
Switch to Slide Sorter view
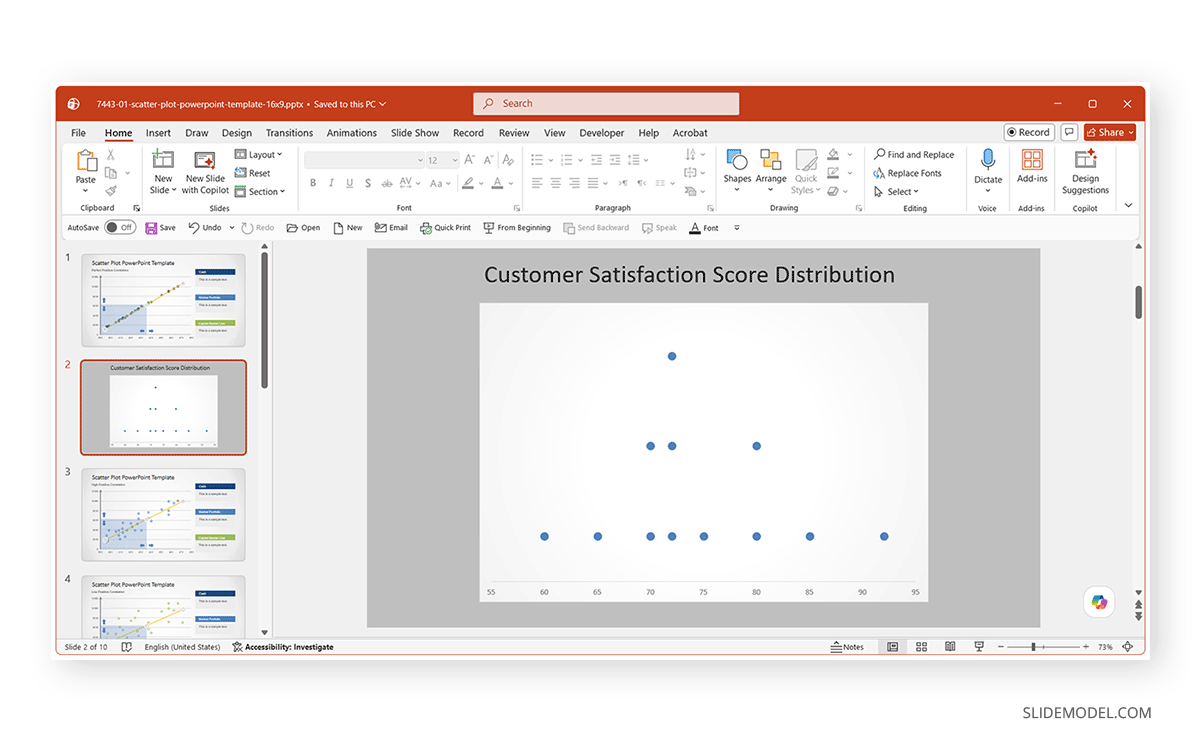coord(921,647)
